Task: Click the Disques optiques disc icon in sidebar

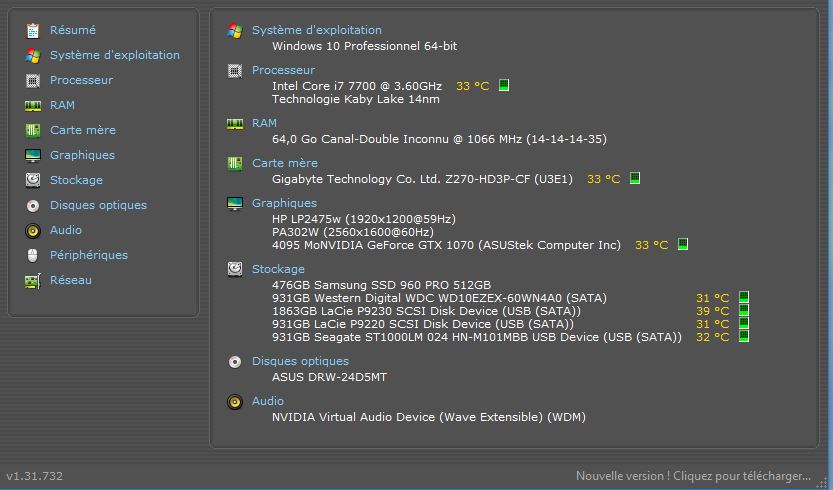Action: [32, 205]
